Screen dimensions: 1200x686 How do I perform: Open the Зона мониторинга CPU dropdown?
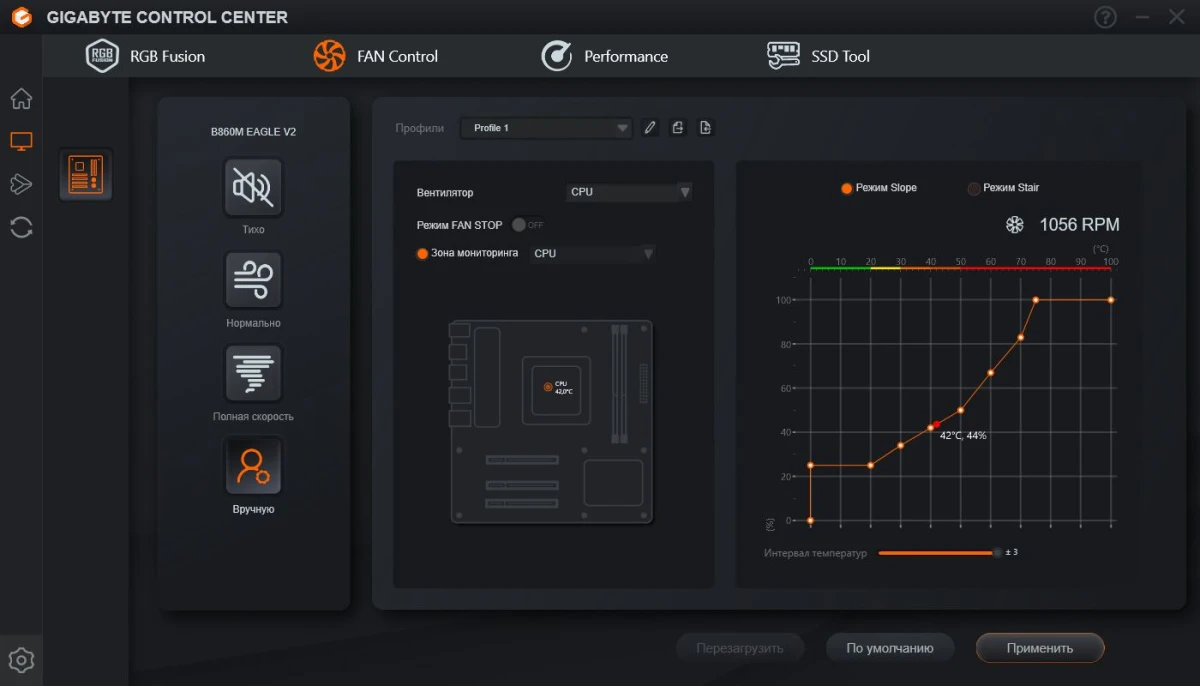(593, 254)
